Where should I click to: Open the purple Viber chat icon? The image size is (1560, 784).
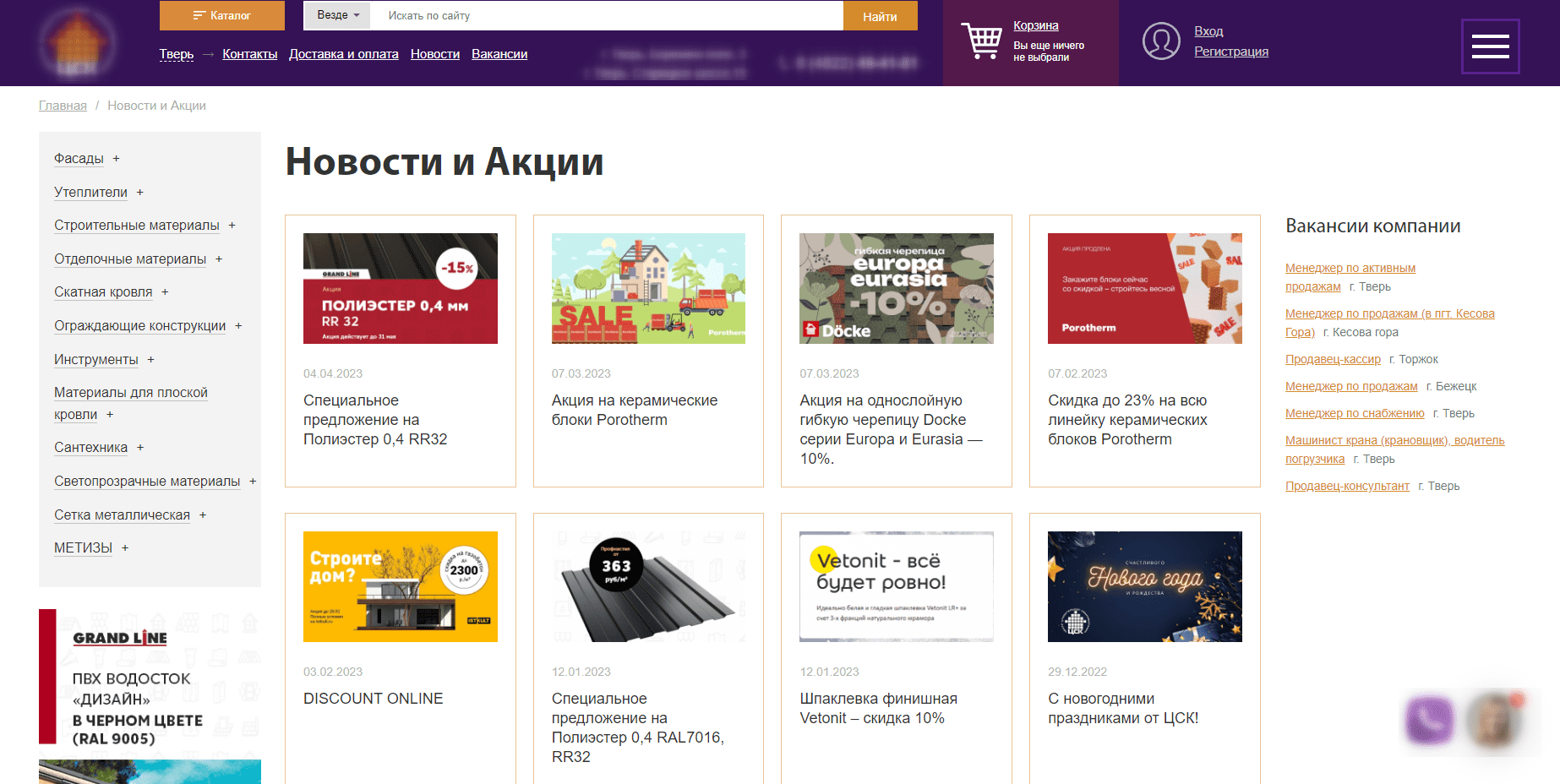(1429, 721)
